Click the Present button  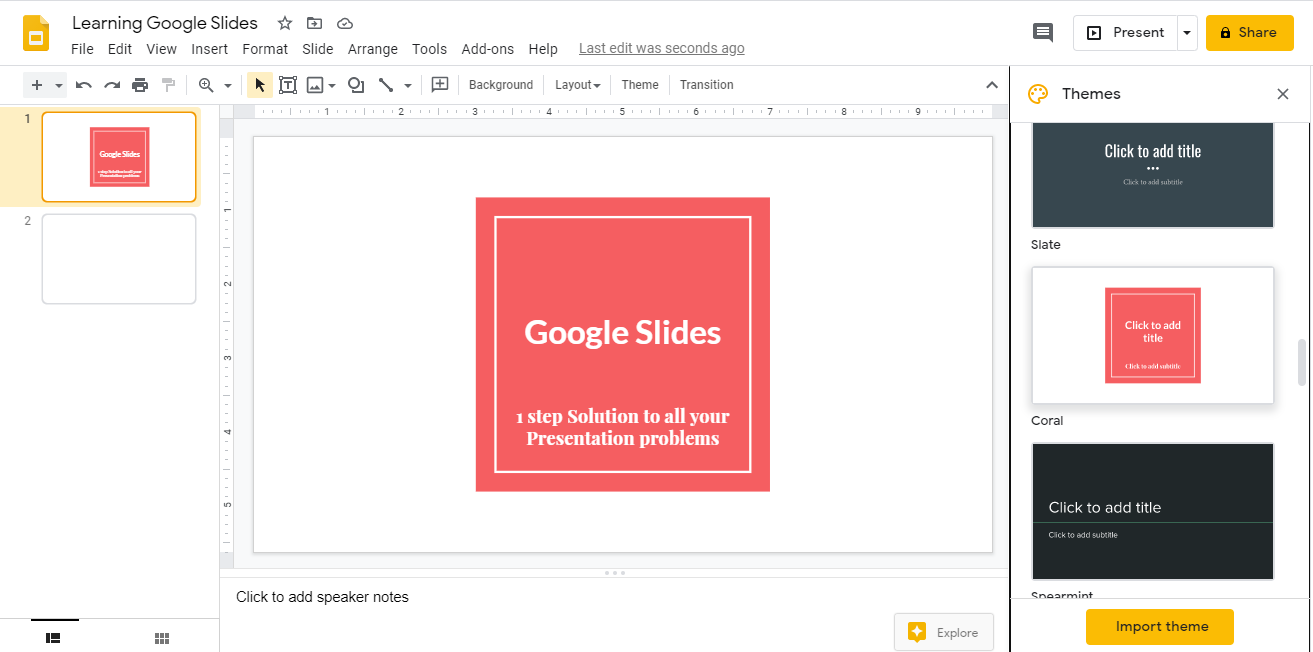pos(1125,33)
